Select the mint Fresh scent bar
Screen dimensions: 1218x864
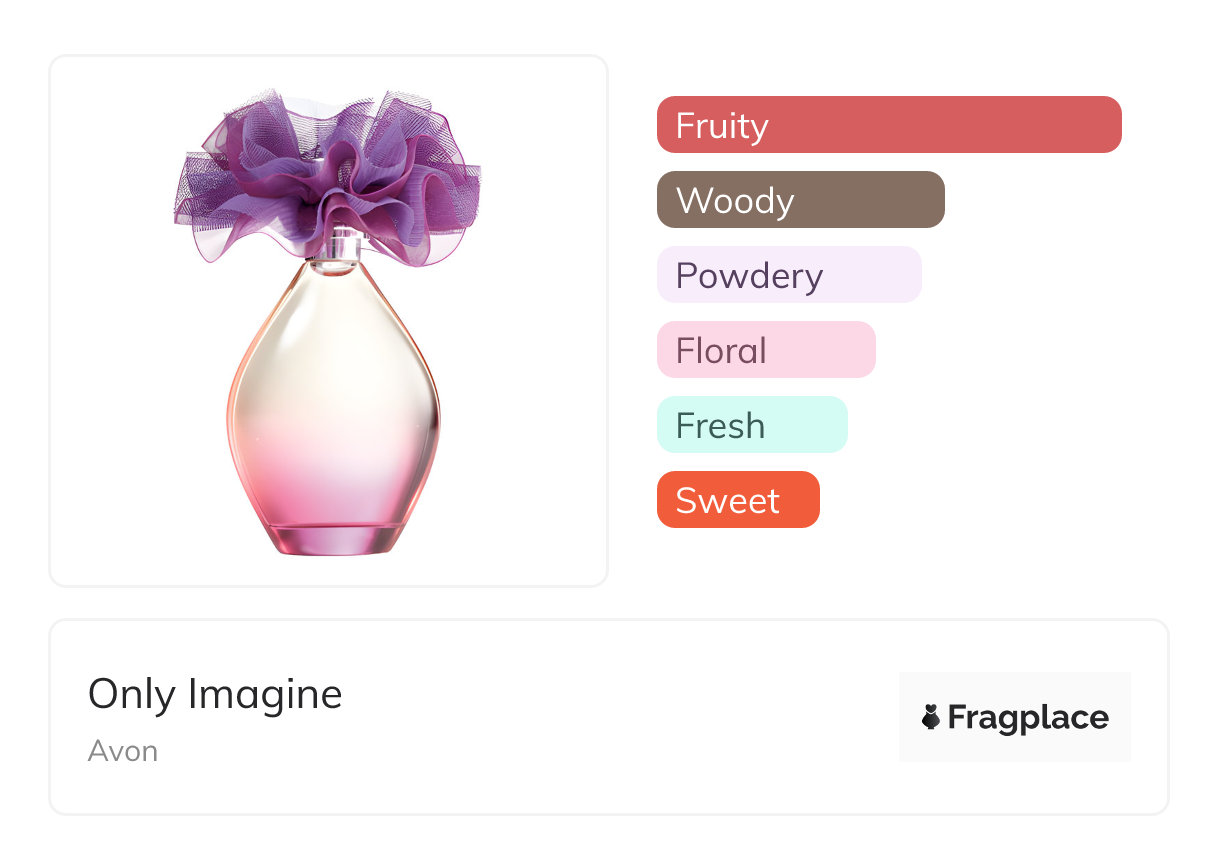coord(751,425)
